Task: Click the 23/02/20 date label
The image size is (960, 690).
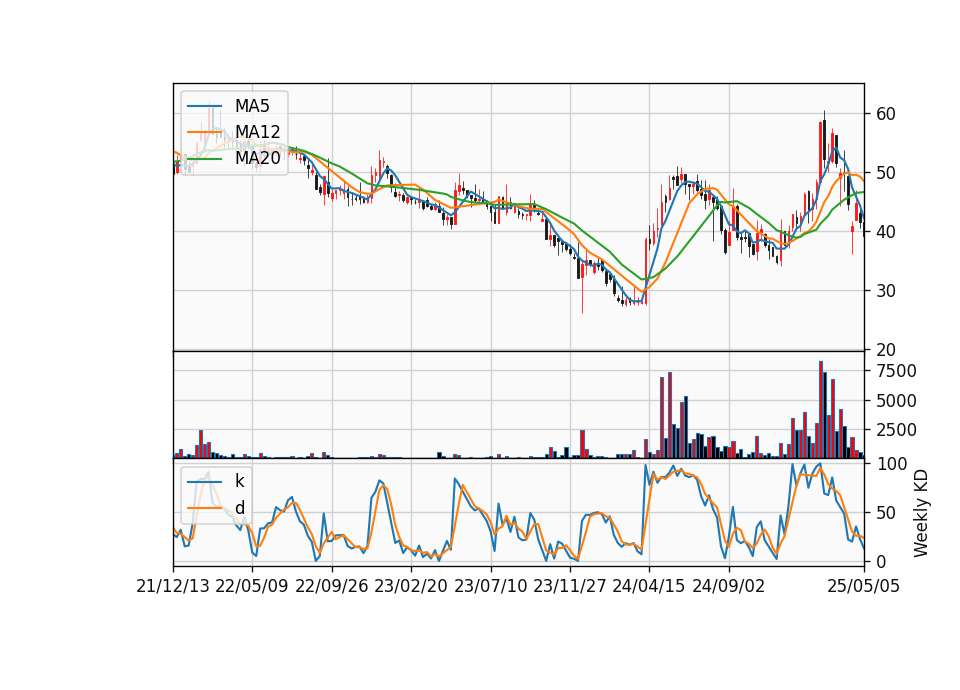Action: 411,587
